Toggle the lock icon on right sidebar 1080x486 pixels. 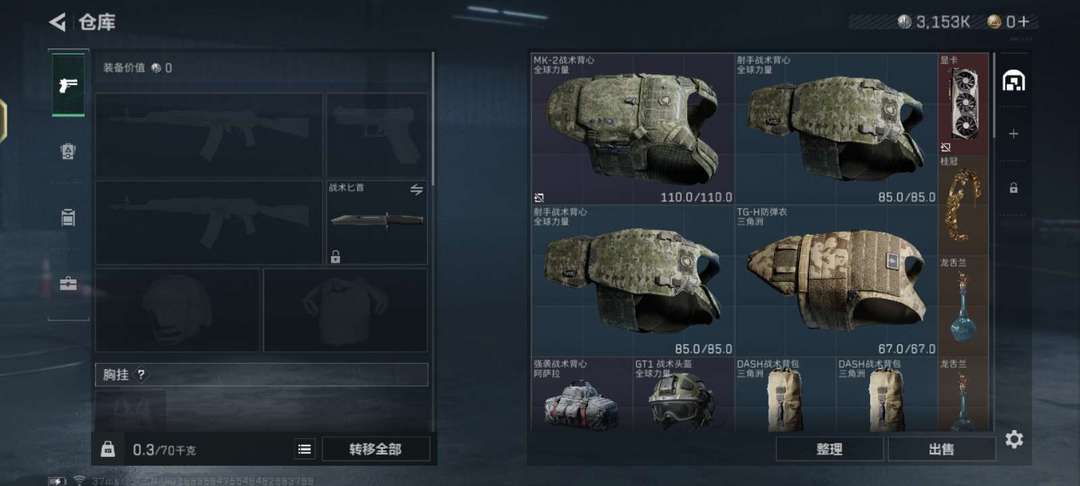(1013, 187)
